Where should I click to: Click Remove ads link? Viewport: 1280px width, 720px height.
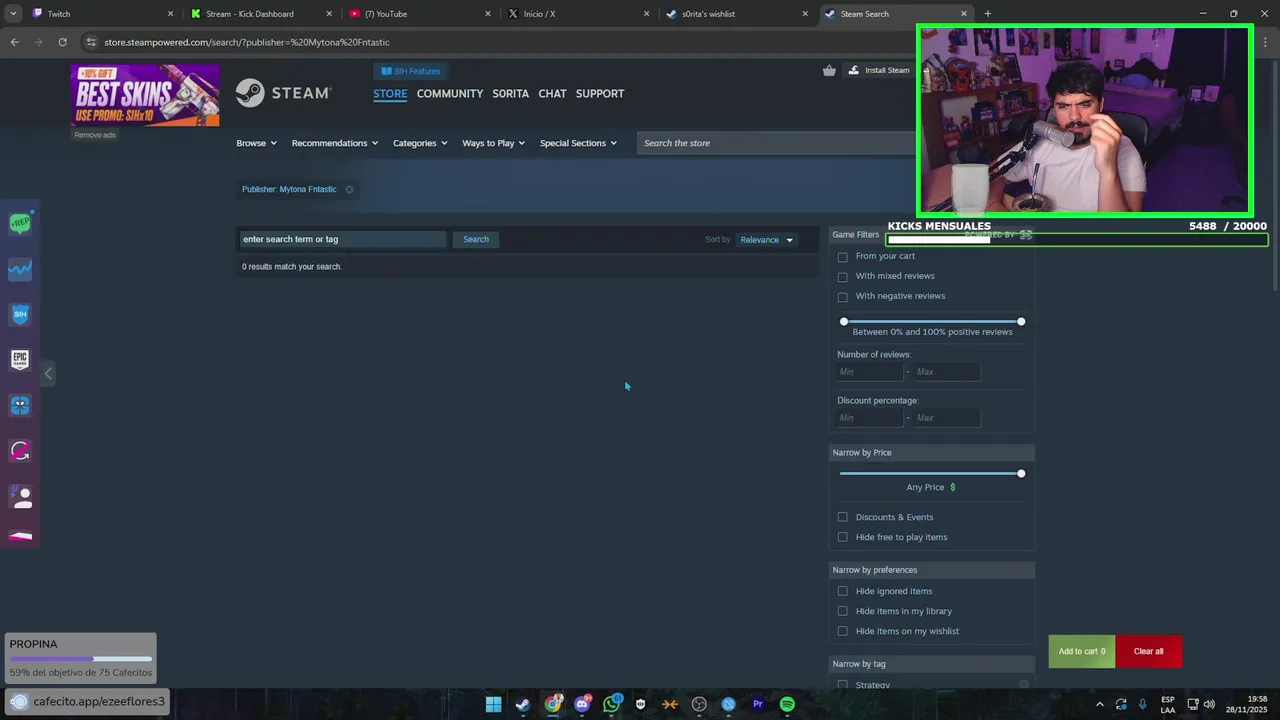tap(95, 135)
